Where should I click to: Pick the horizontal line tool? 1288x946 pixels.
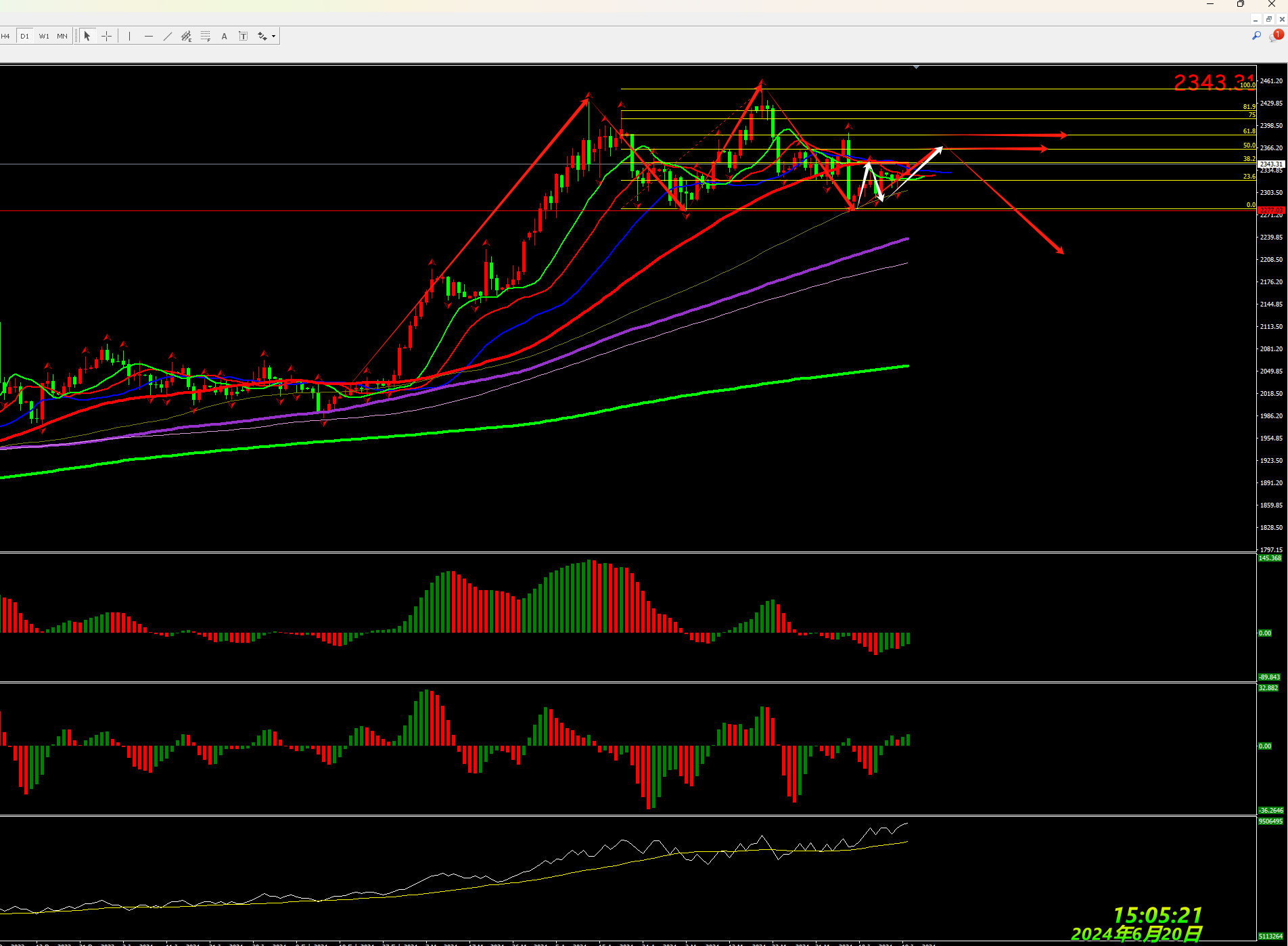[x=149, y=37]
